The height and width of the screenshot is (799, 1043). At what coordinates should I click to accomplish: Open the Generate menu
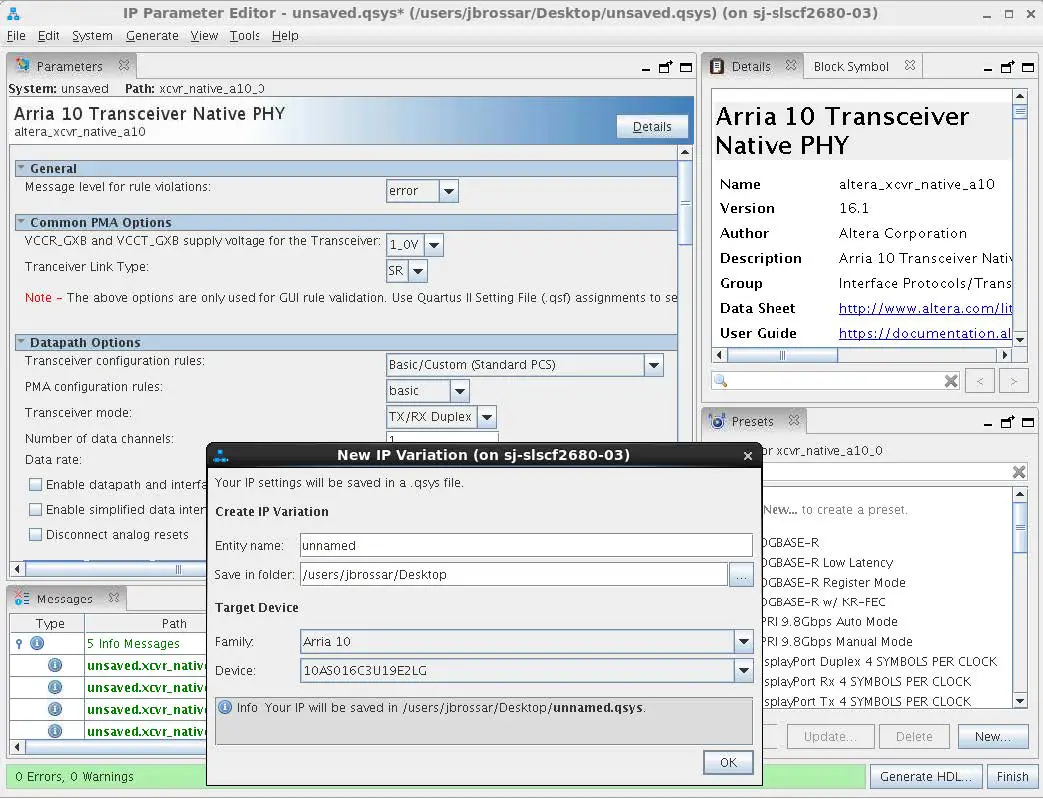click(152, 35)
